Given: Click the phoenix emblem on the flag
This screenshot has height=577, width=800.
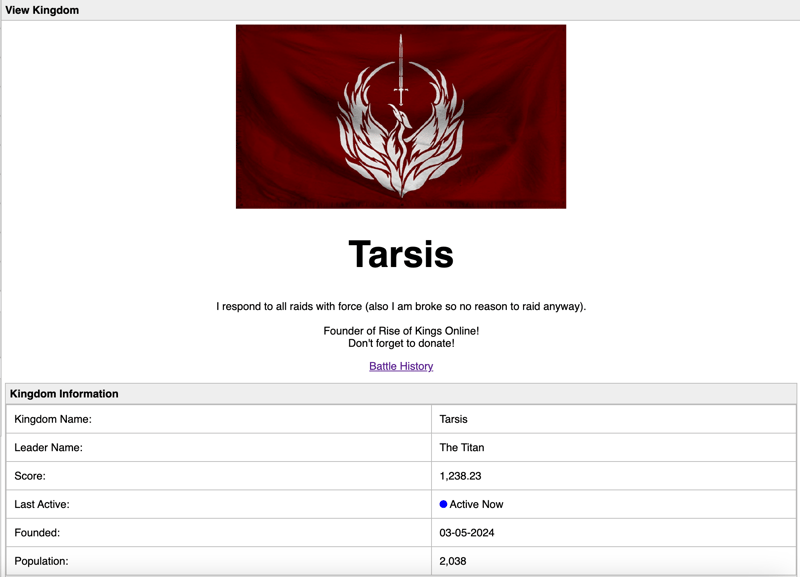Looking at the screenshot, I should (401, 140).
